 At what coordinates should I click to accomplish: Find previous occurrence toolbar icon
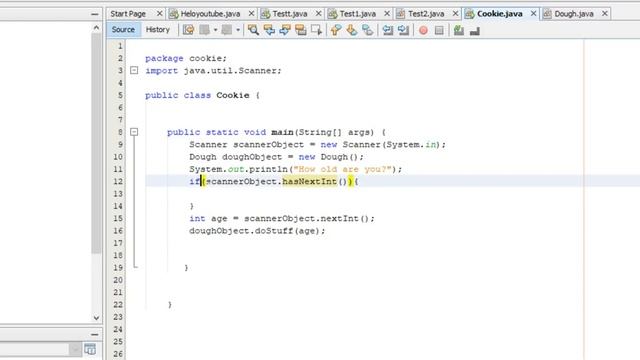point(269,30)
